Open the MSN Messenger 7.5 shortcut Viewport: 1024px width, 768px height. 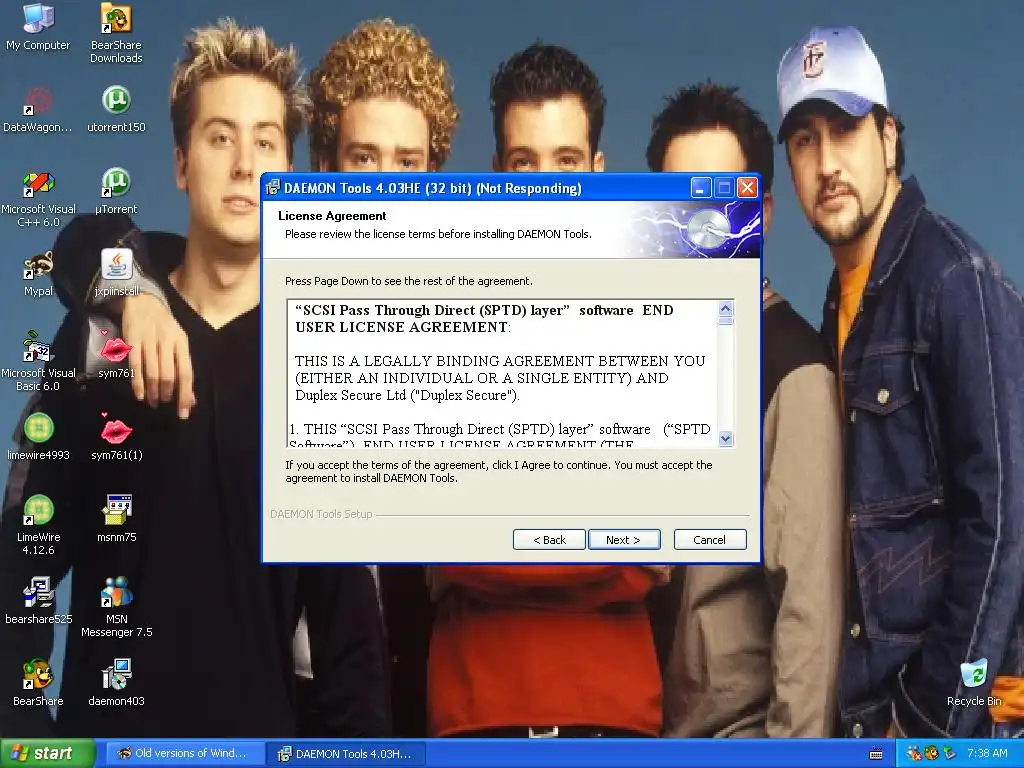[116, 607]
